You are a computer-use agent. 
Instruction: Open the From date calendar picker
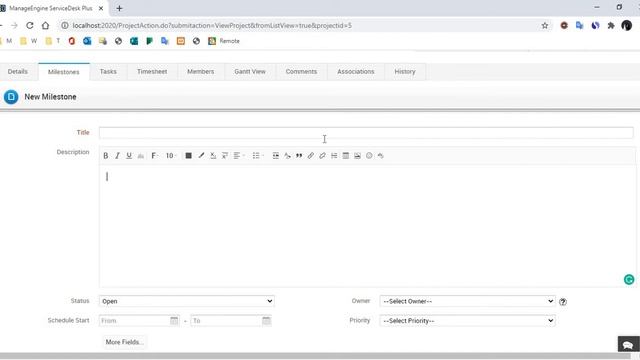coord(174,321)
